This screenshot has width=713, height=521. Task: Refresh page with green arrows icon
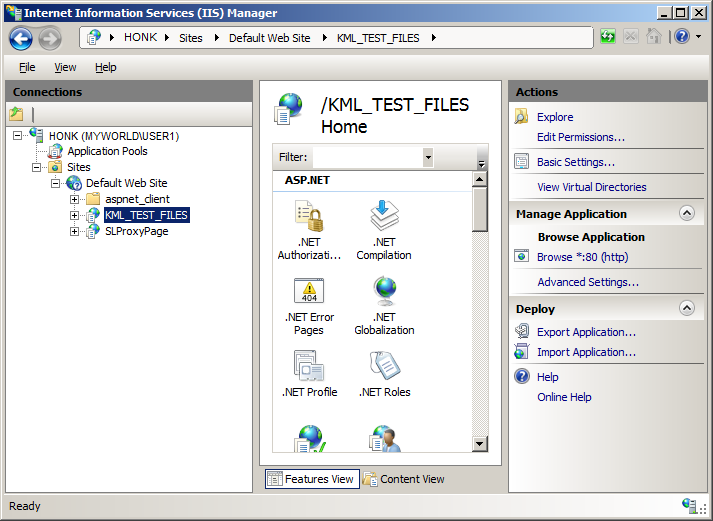pyautogui.click(x=608, y=36)
